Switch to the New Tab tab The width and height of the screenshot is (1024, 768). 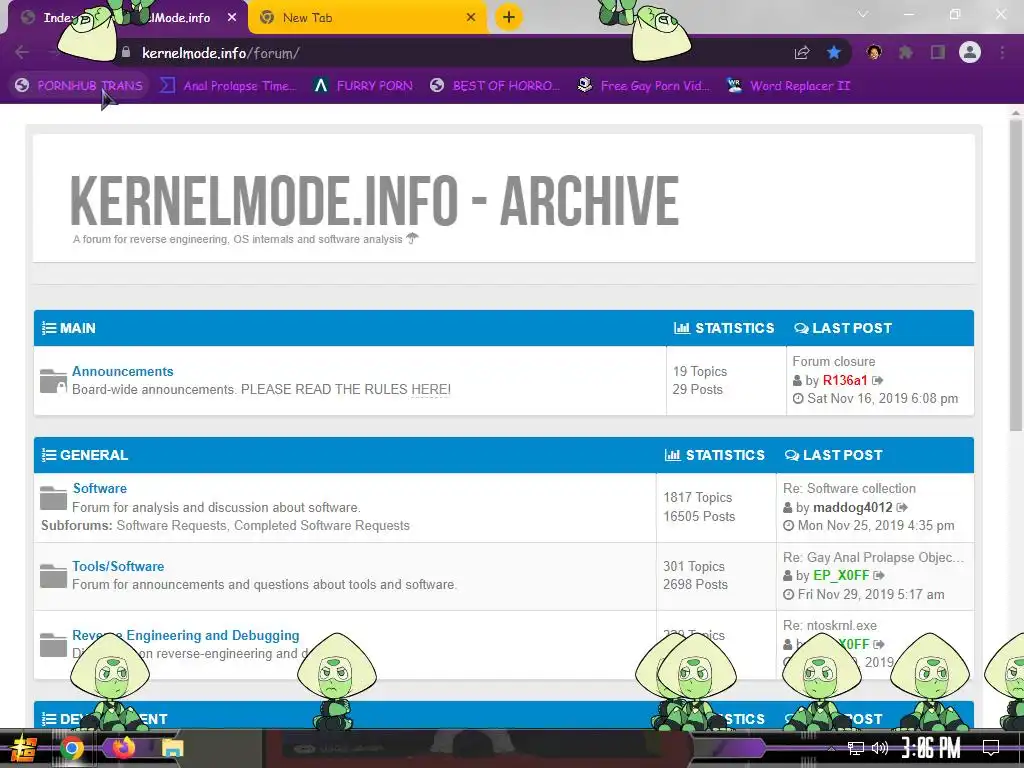point(368,18)
